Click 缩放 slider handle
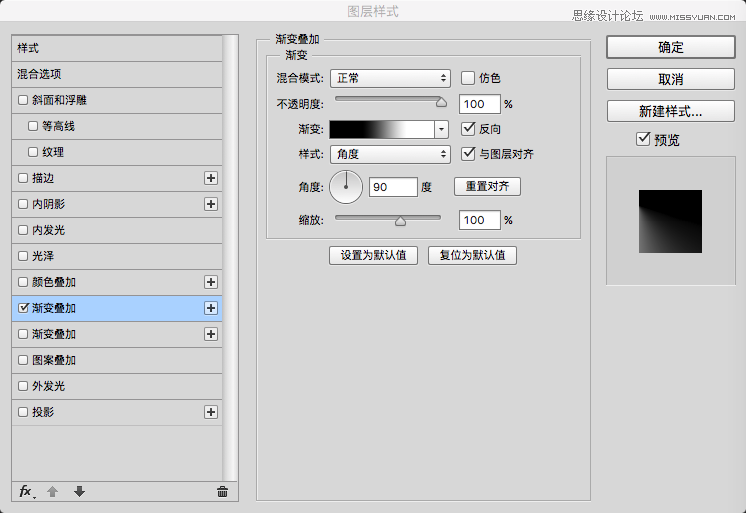The width and height of the screenshot is (746, 513). coord(401,221)
